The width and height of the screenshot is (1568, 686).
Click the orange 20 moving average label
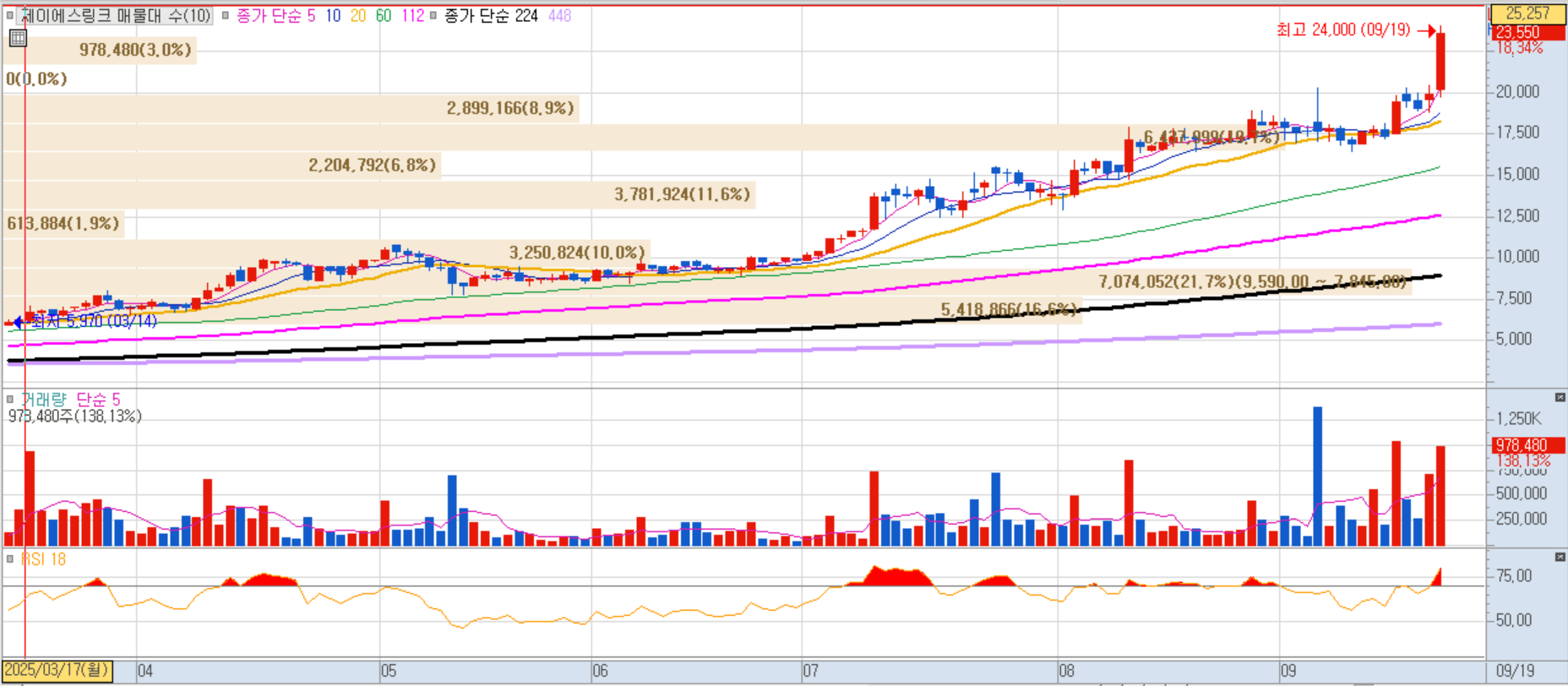click(x=358, y=15)
